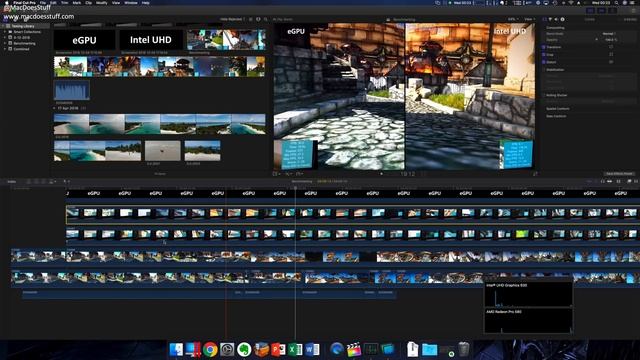The height and width of the screenshot is (360, 640).
Task: Select the audio waveform clip in browser
Action: [x=72, y=90]
